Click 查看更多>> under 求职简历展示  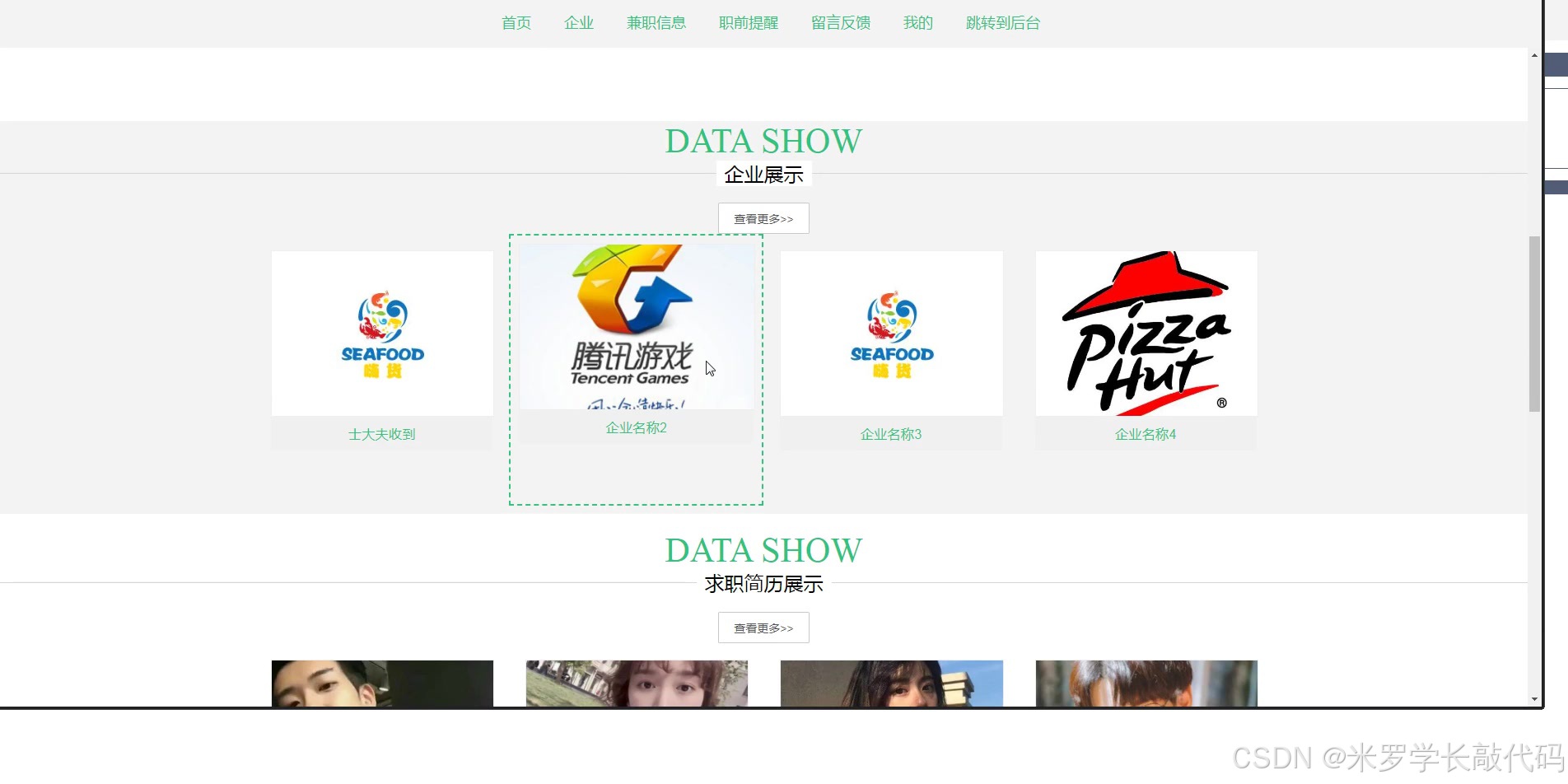(763, 628)
